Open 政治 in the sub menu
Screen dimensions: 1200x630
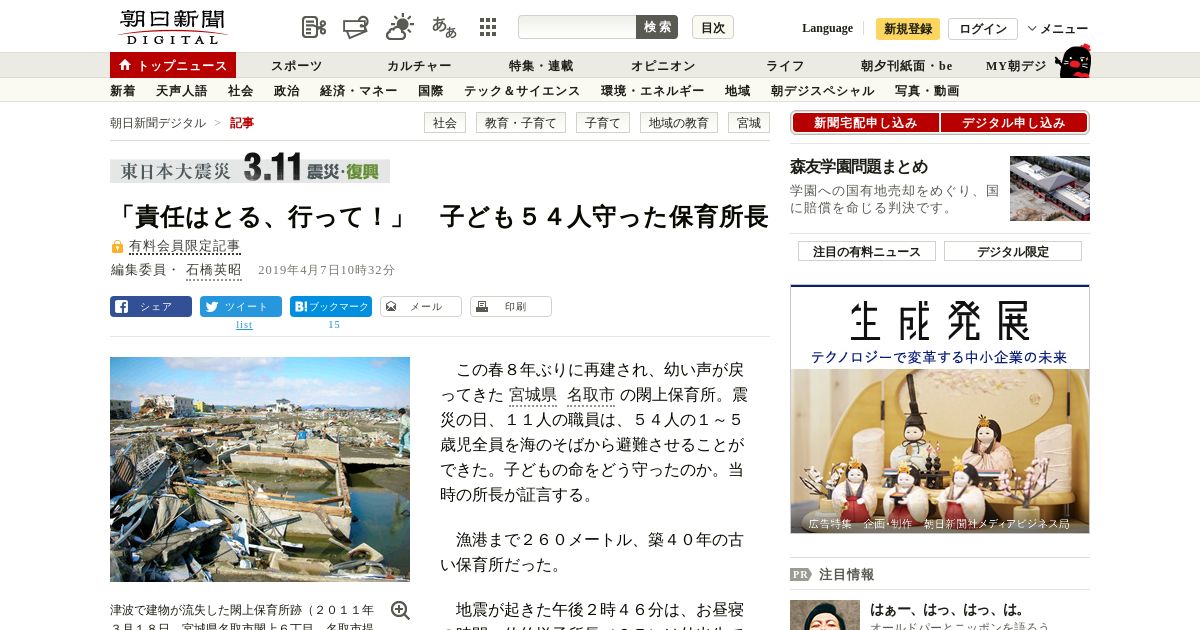coord(287,91)
